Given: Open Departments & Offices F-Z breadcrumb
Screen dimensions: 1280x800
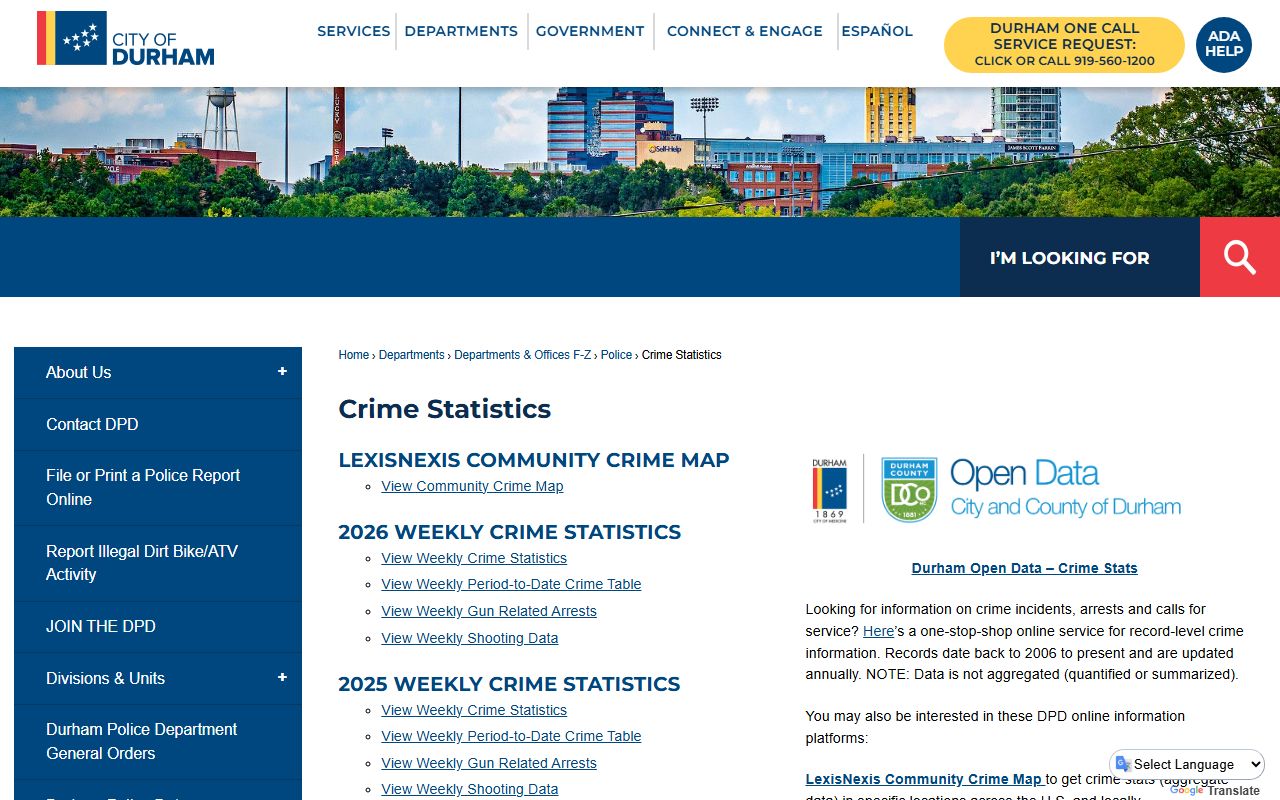Looking at the screenshot, I should tap(522, 355).
